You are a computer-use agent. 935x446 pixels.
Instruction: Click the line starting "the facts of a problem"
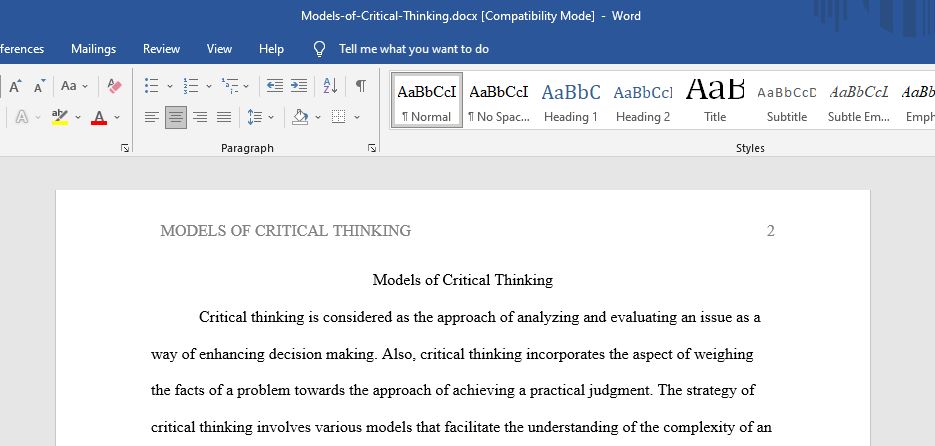(453, 391)
